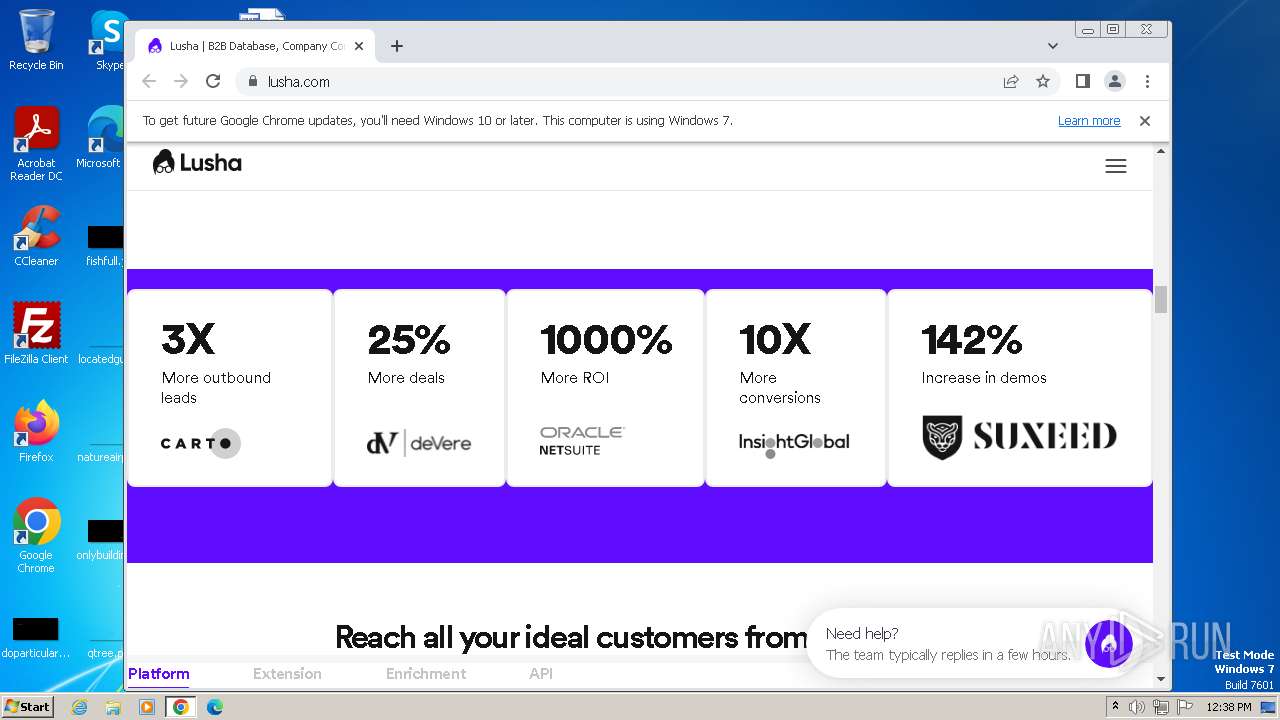Go forward in Chrome
Viewport: 1280px width, 720px height.
pyautogui.click(x=181, y=81)
